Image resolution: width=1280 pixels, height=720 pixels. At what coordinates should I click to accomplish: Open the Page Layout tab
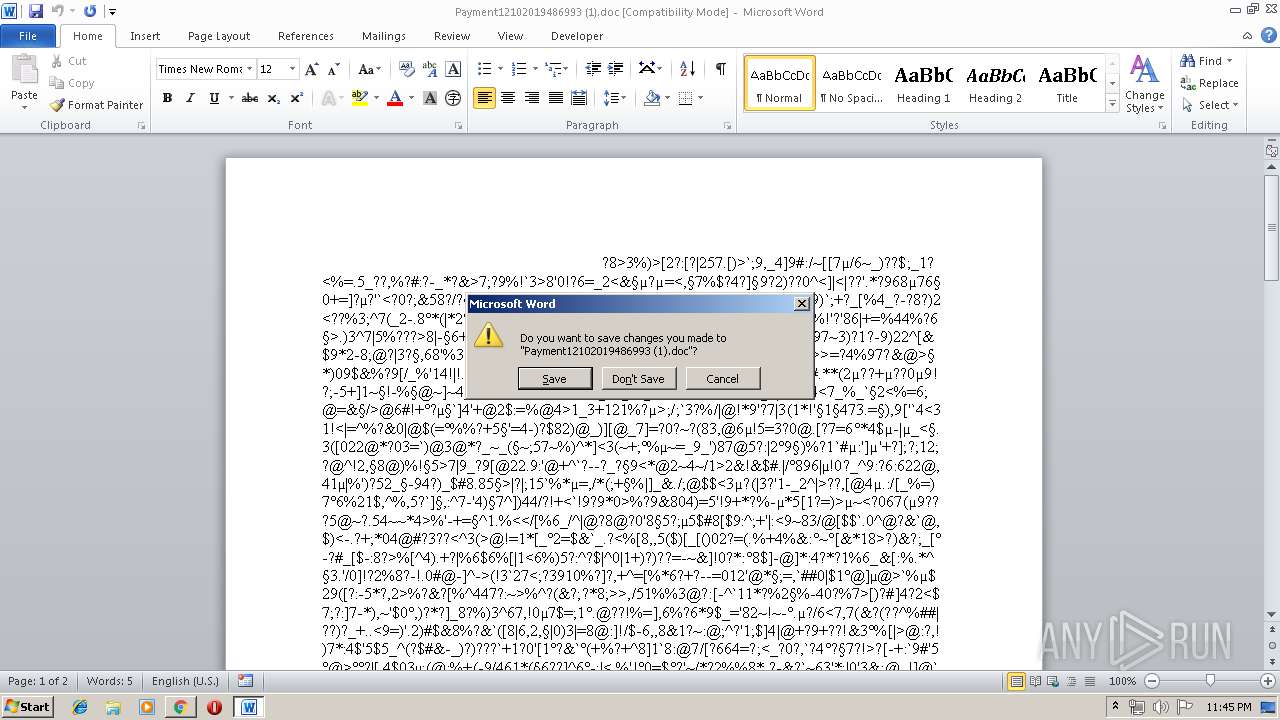click(219, 36)
